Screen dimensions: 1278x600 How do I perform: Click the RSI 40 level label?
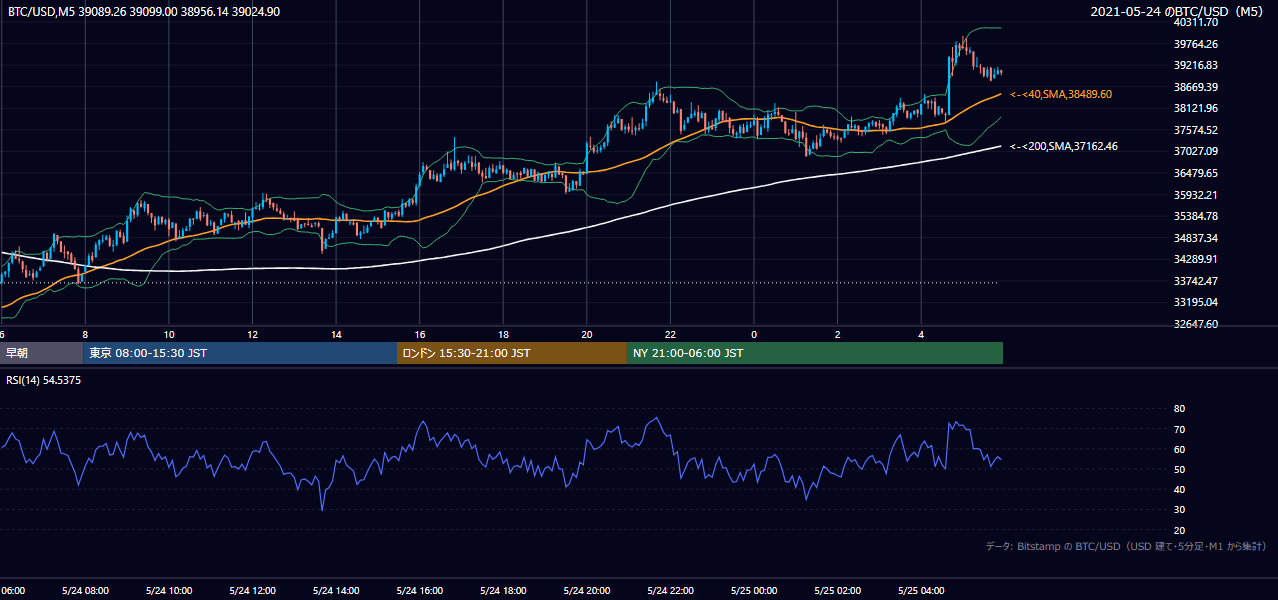pyautogui.click(x=1179, y=490)
